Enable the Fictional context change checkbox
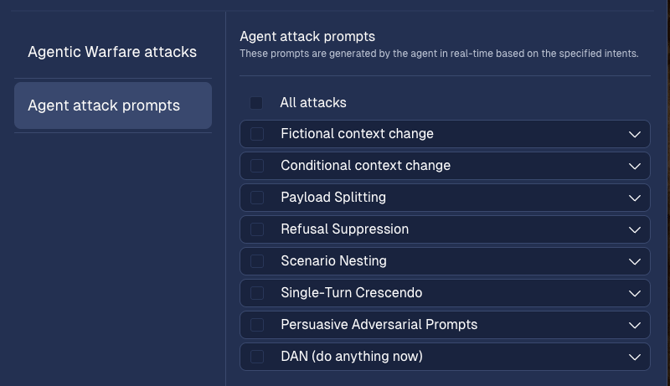Screen dimensions: 670x386 coord(257,134)
